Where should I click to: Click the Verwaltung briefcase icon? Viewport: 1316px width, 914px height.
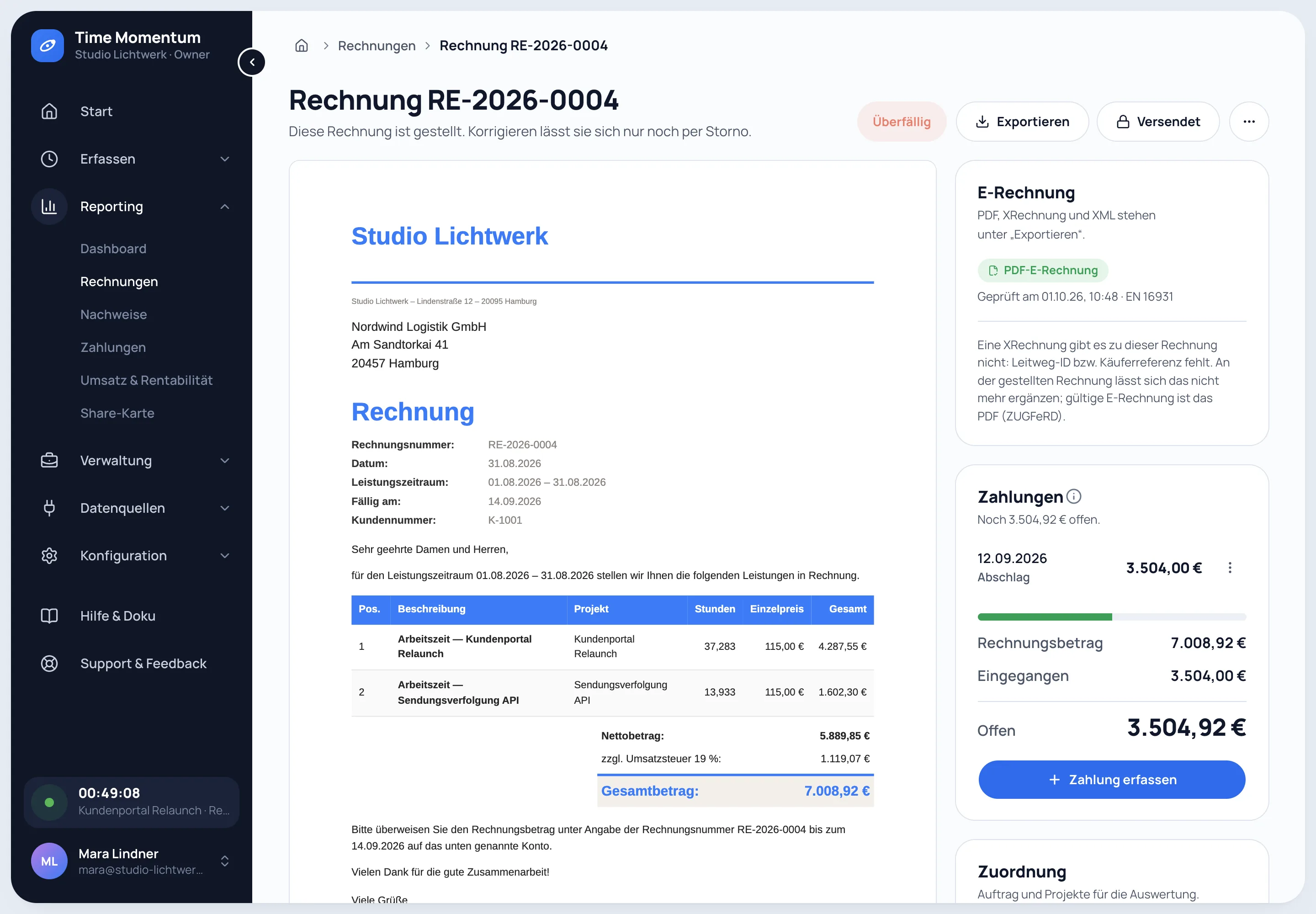(49, 461)
